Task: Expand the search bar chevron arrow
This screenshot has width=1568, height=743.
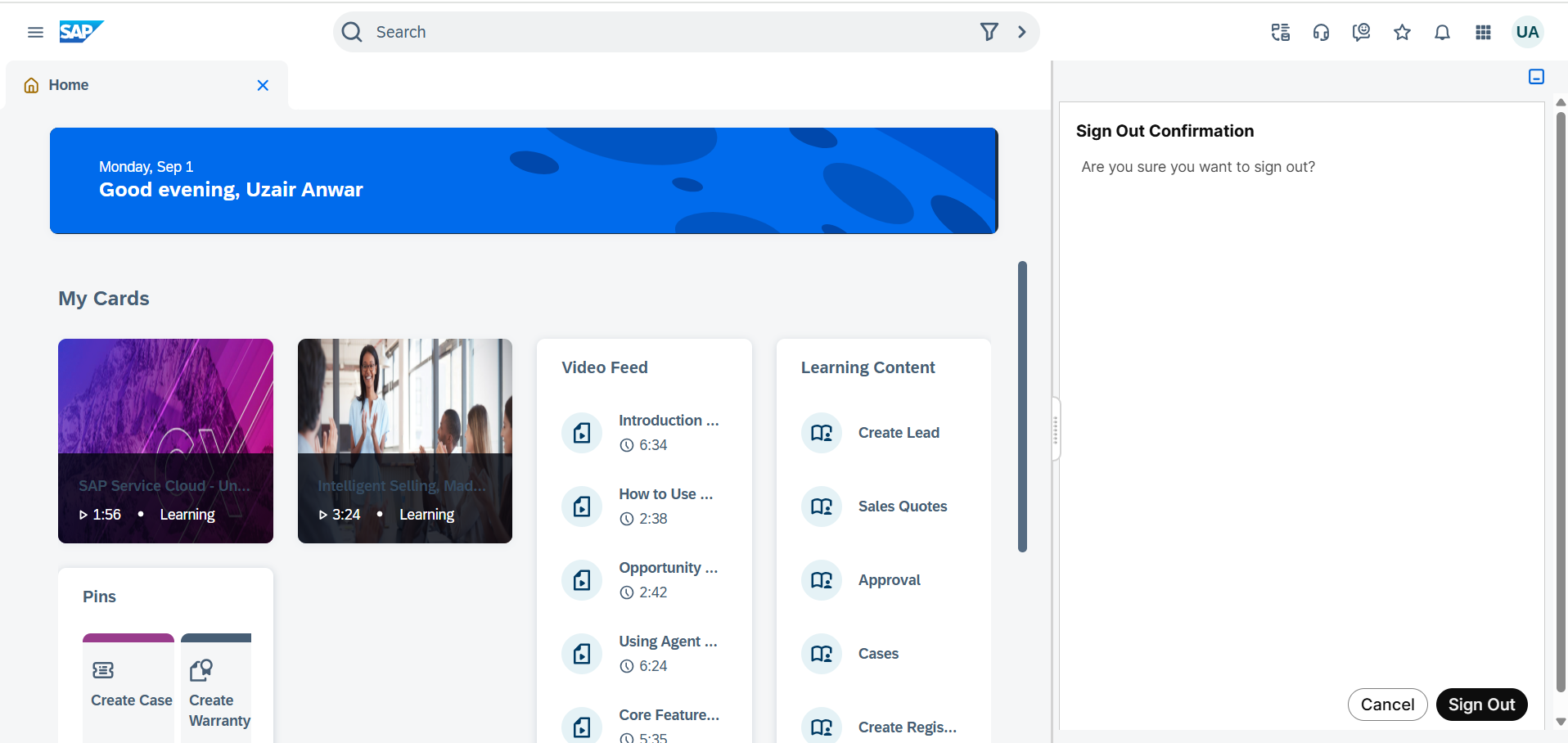Action: 1021,32
